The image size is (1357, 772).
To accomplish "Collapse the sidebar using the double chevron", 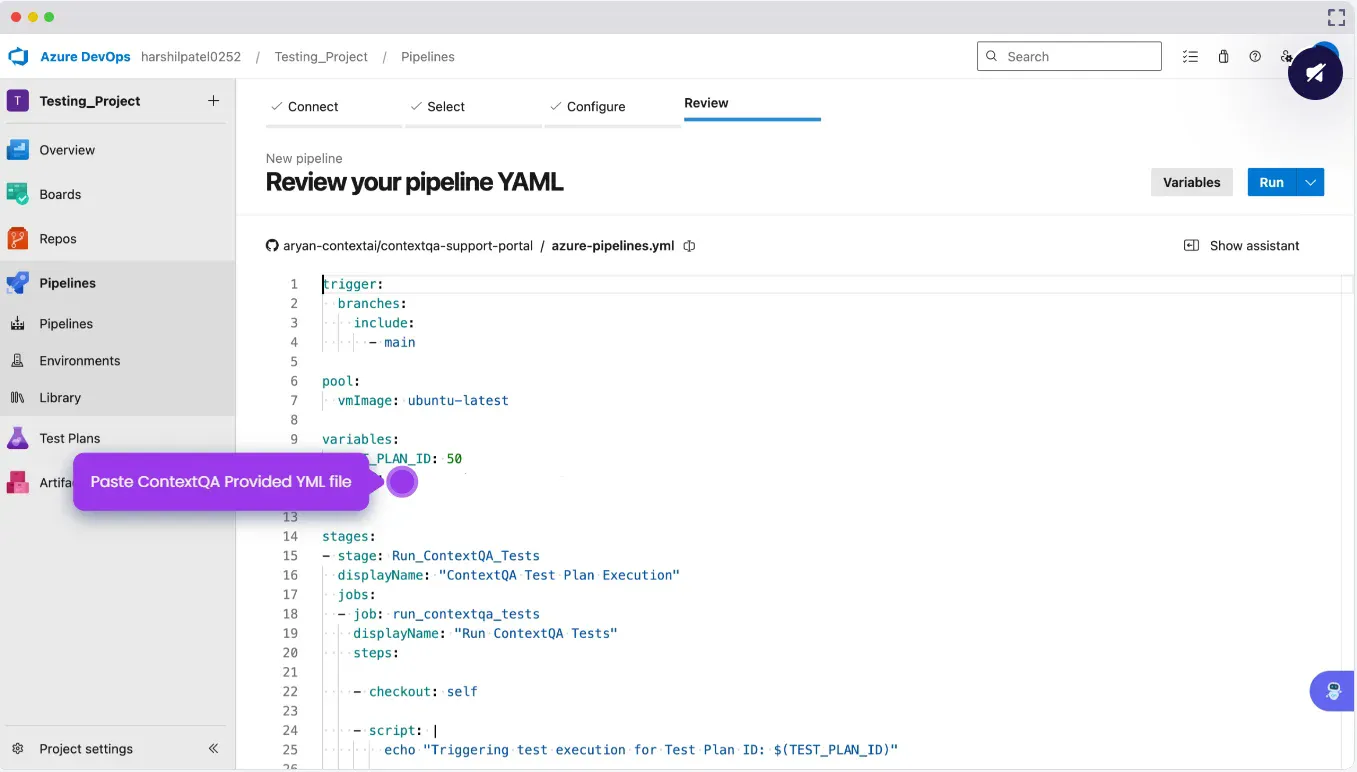I will tap(213, 749).
